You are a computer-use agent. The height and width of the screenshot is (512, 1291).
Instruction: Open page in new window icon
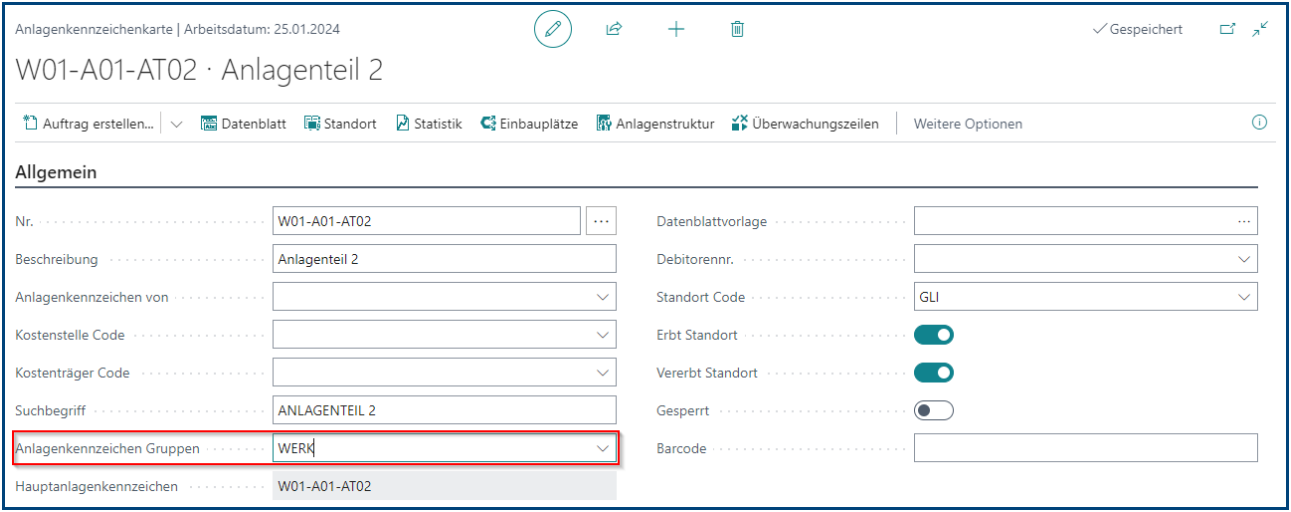[1227, 30]
